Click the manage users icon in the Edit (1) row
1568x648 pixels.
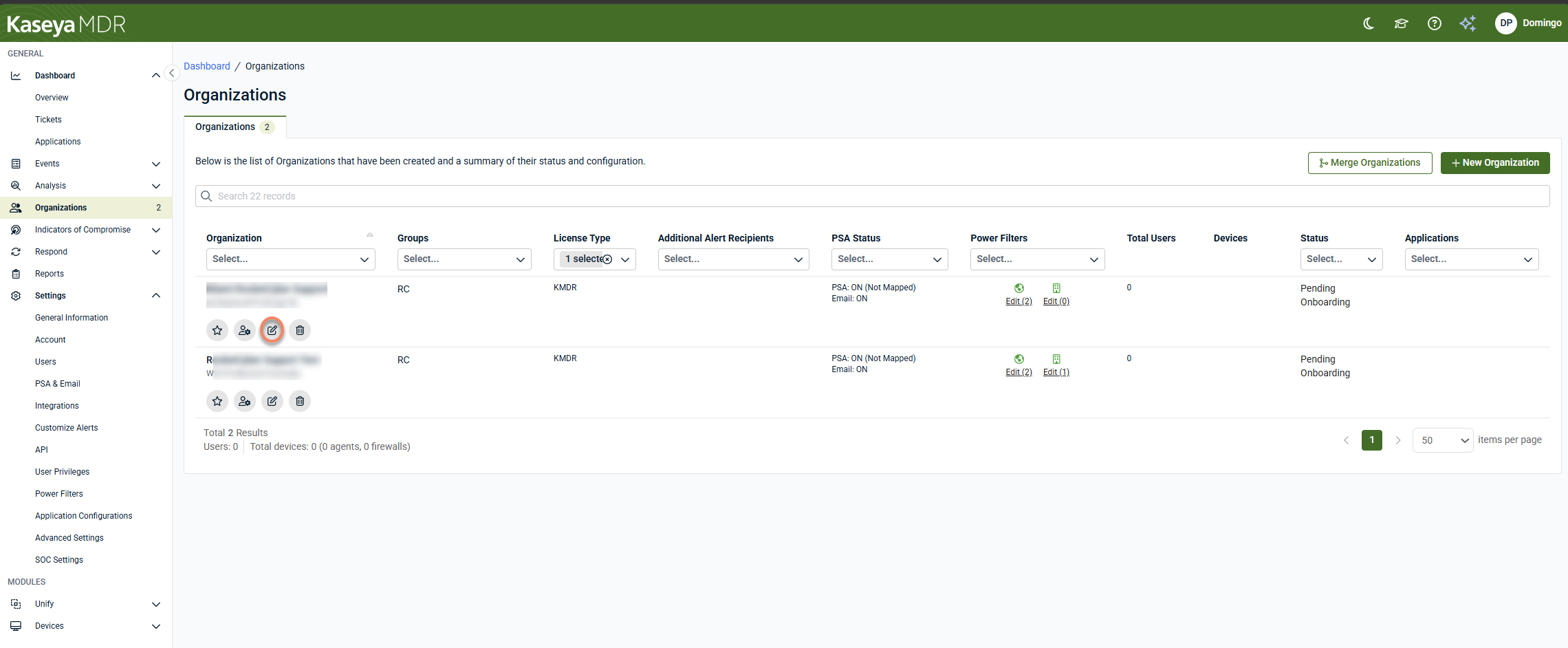(x=245, y=401)
